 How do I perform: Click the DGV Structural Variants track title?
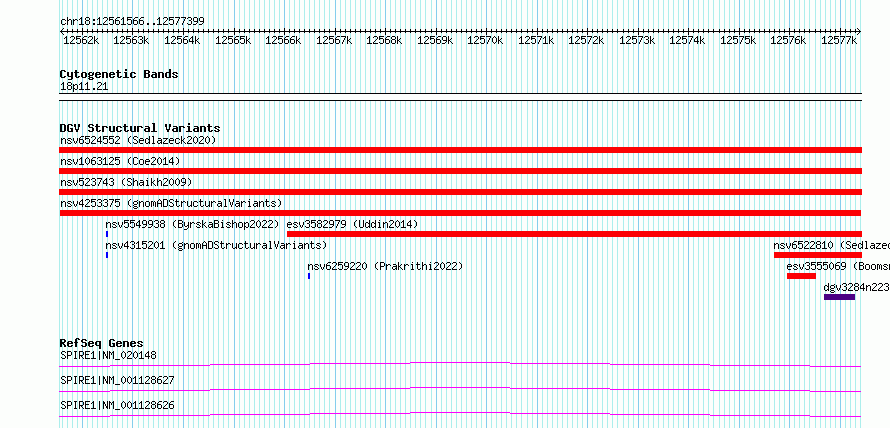(x=140, y=128)
